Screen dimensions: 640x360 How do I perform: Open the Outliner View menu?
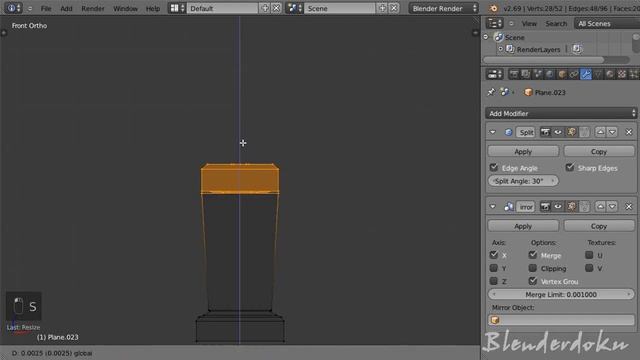[529, 24]
